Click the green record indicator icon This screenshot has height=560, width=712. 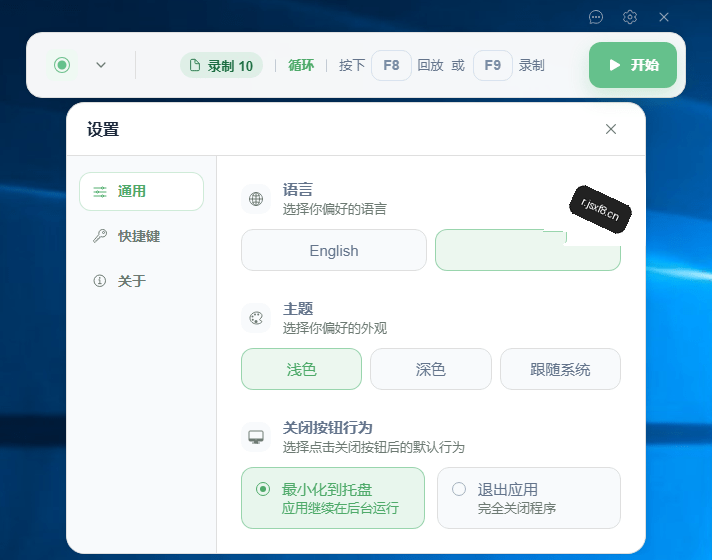click(62, 65)
